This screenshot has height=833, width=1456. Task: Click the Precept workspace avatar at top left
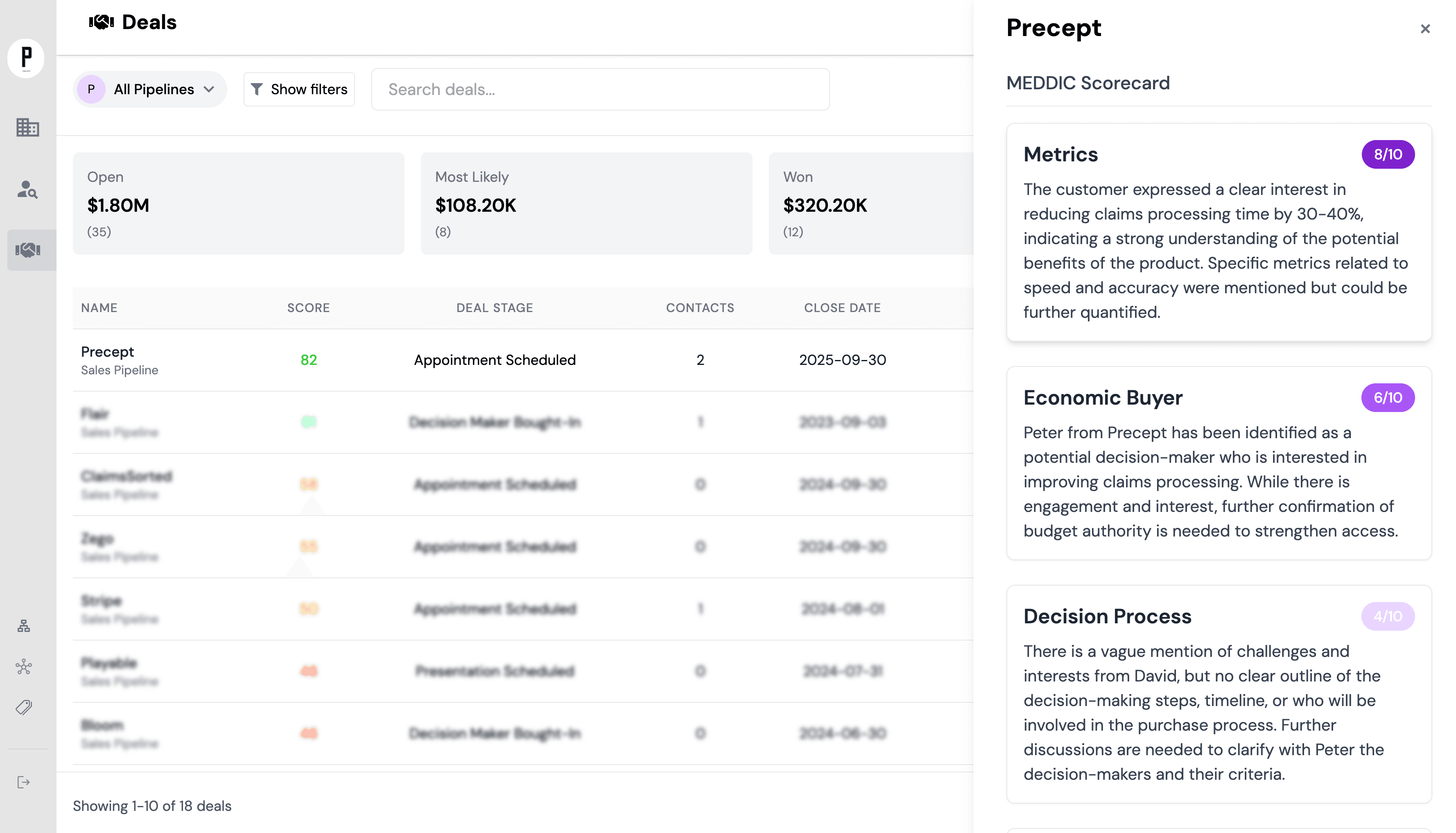pyautogui.click(x=26, y=58)
